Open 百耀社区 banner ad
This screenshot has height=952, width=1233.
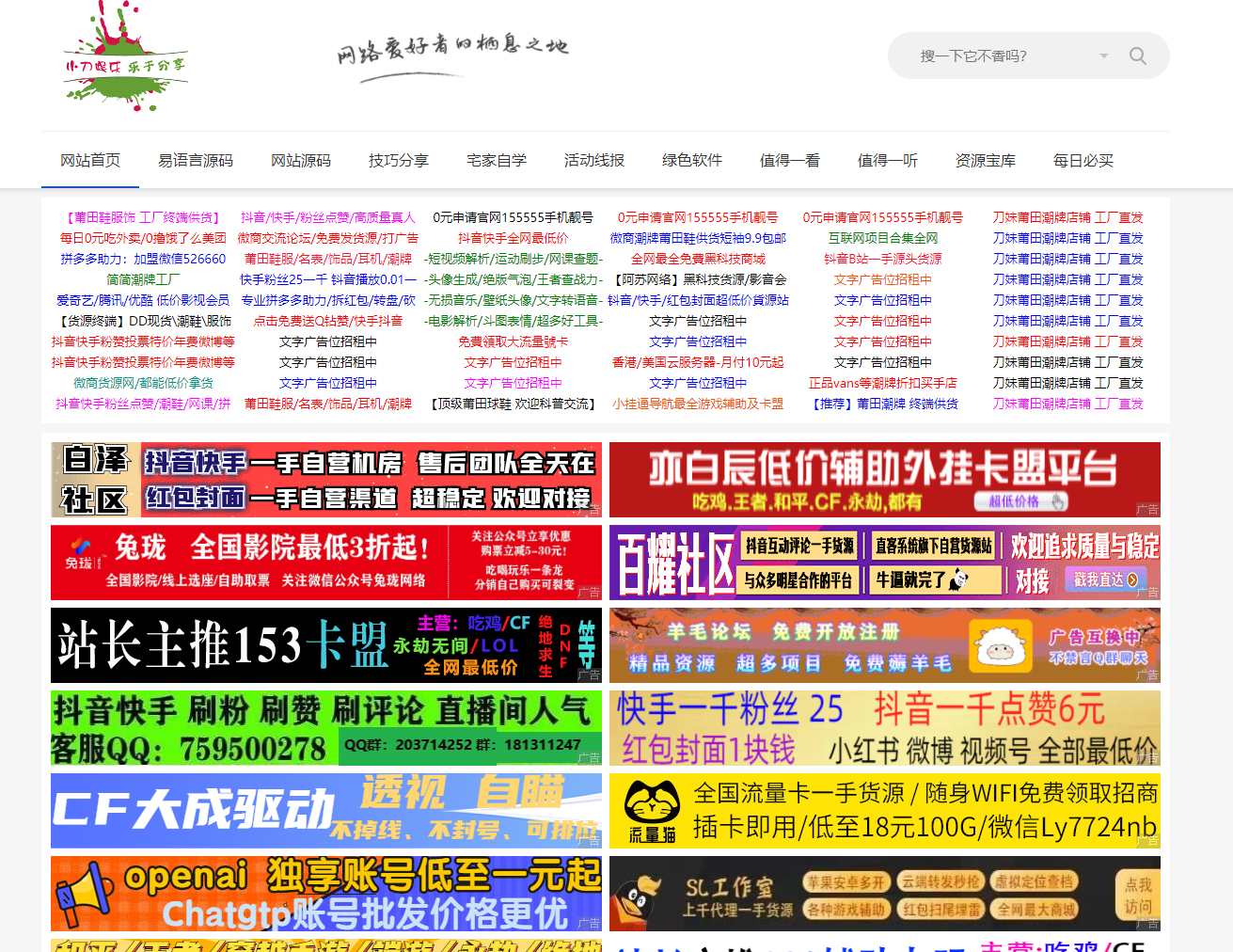[885, 563]
